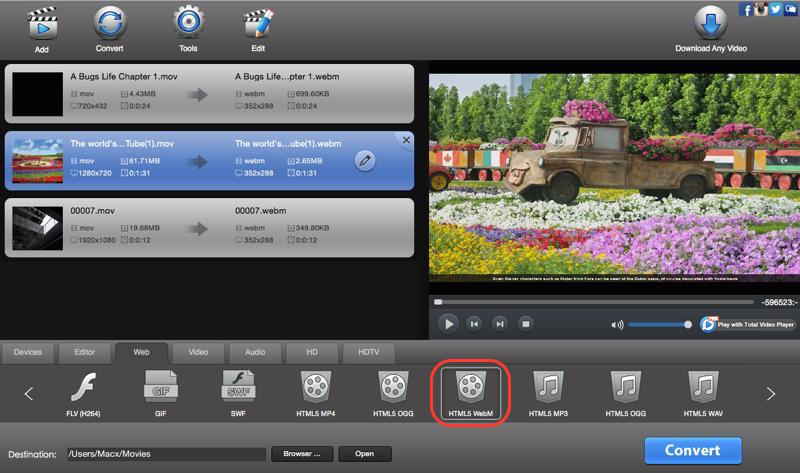Select the 00007.mov thumbnail
800x473 pixels.
(x=37, y=228)
